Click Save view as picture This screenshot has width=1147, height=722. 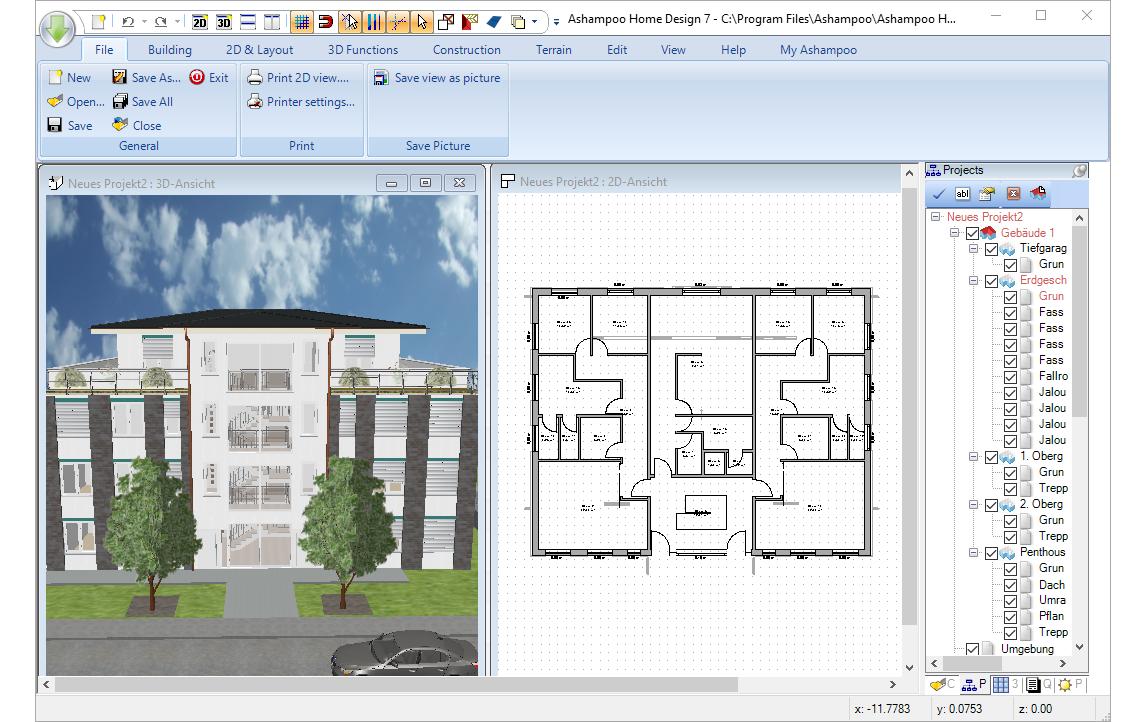(437, 78)
